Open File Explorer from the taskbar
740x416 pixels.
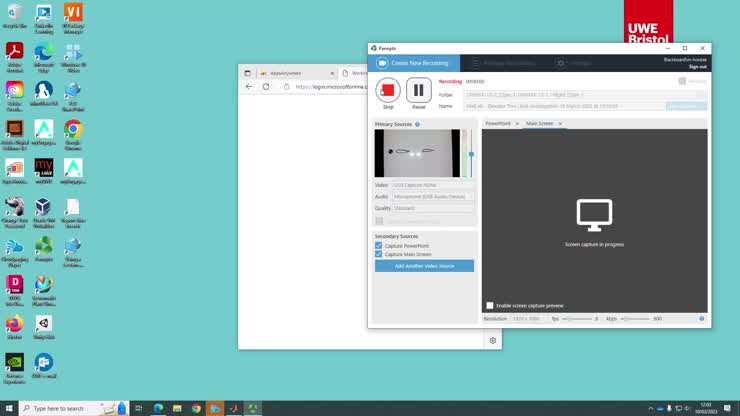(177, 408)
